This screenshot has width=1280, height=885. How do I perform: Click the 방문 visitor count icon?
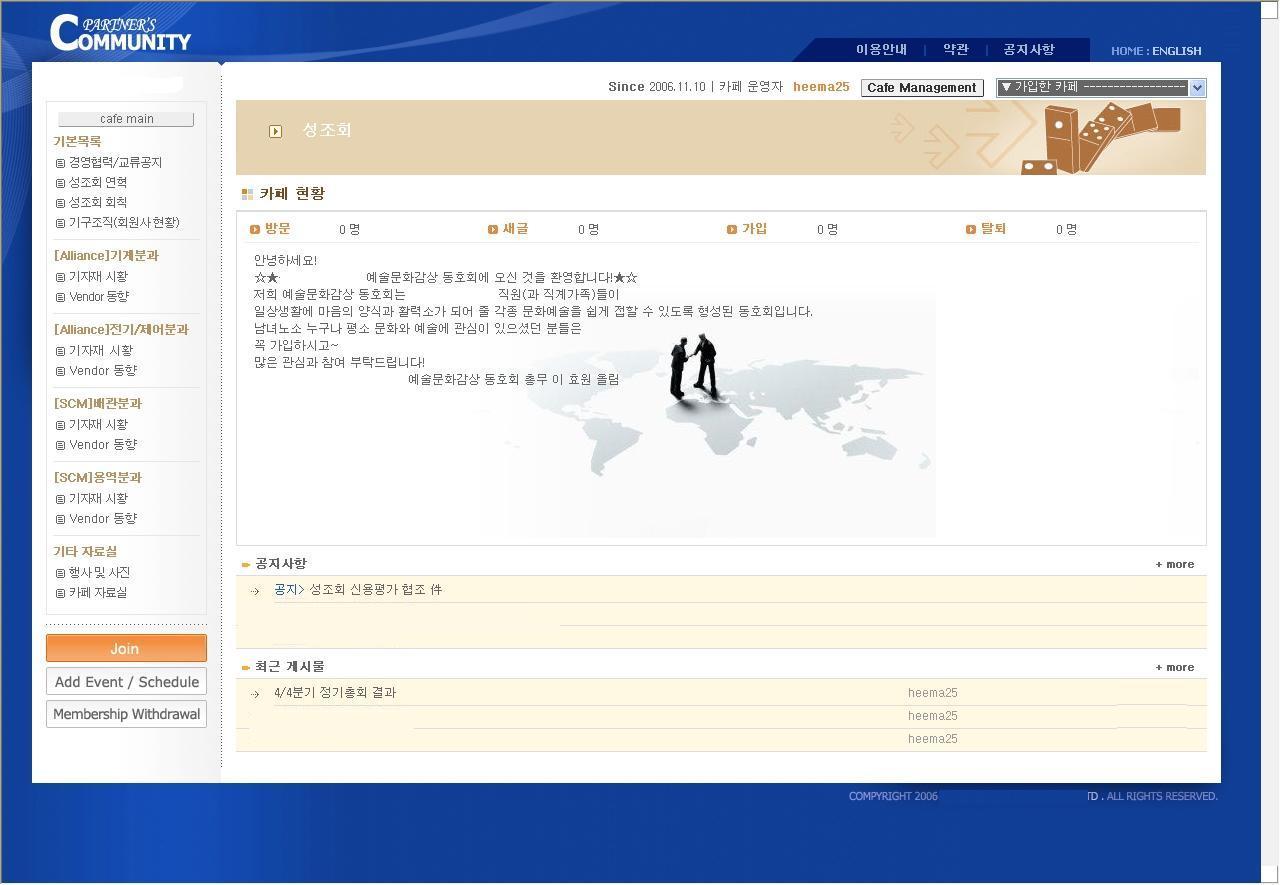[255, 230]
